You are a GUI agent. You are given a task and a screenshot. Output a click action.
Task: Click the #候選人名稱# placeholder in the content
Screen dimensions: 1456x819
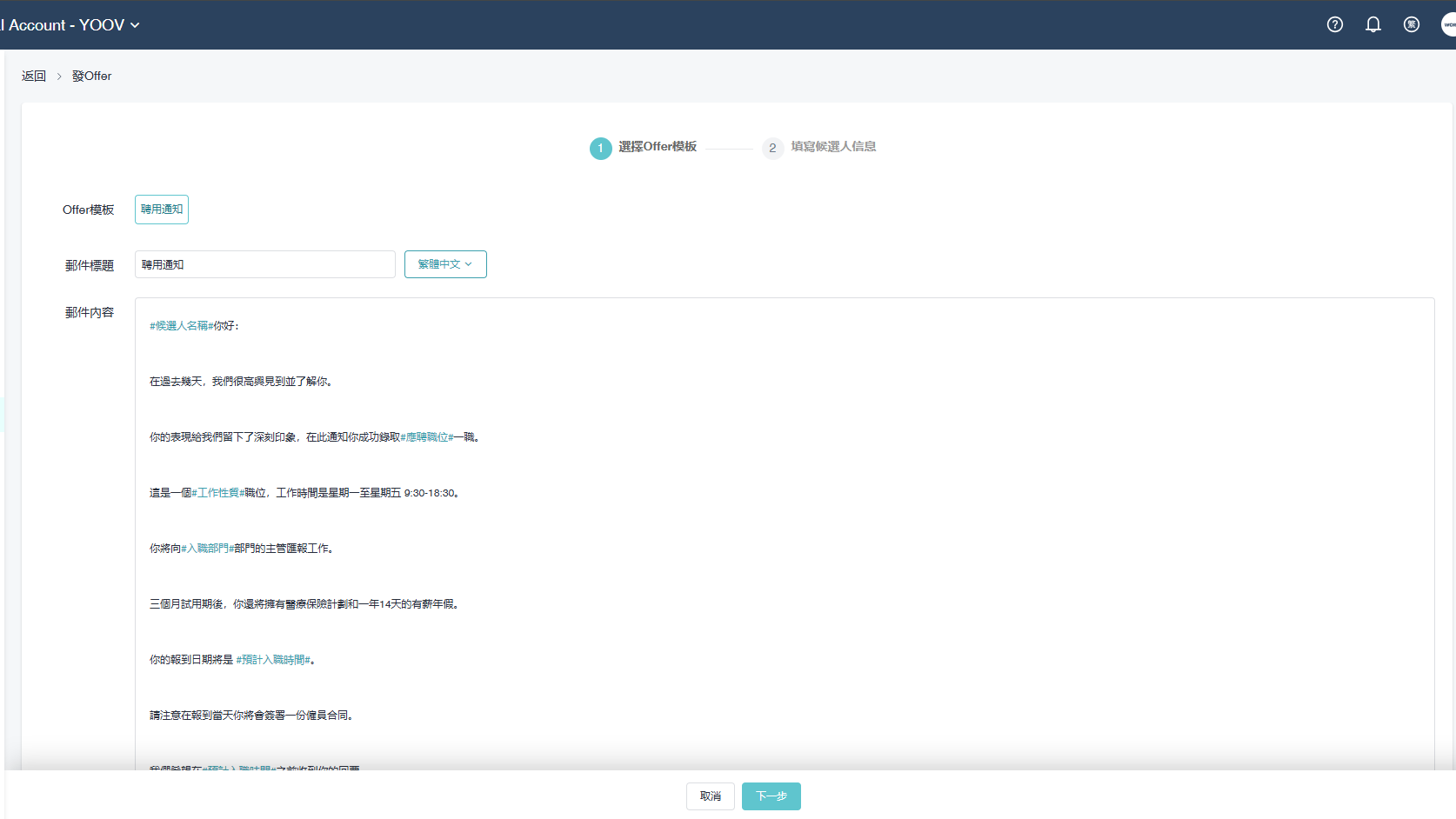[181, 326]
